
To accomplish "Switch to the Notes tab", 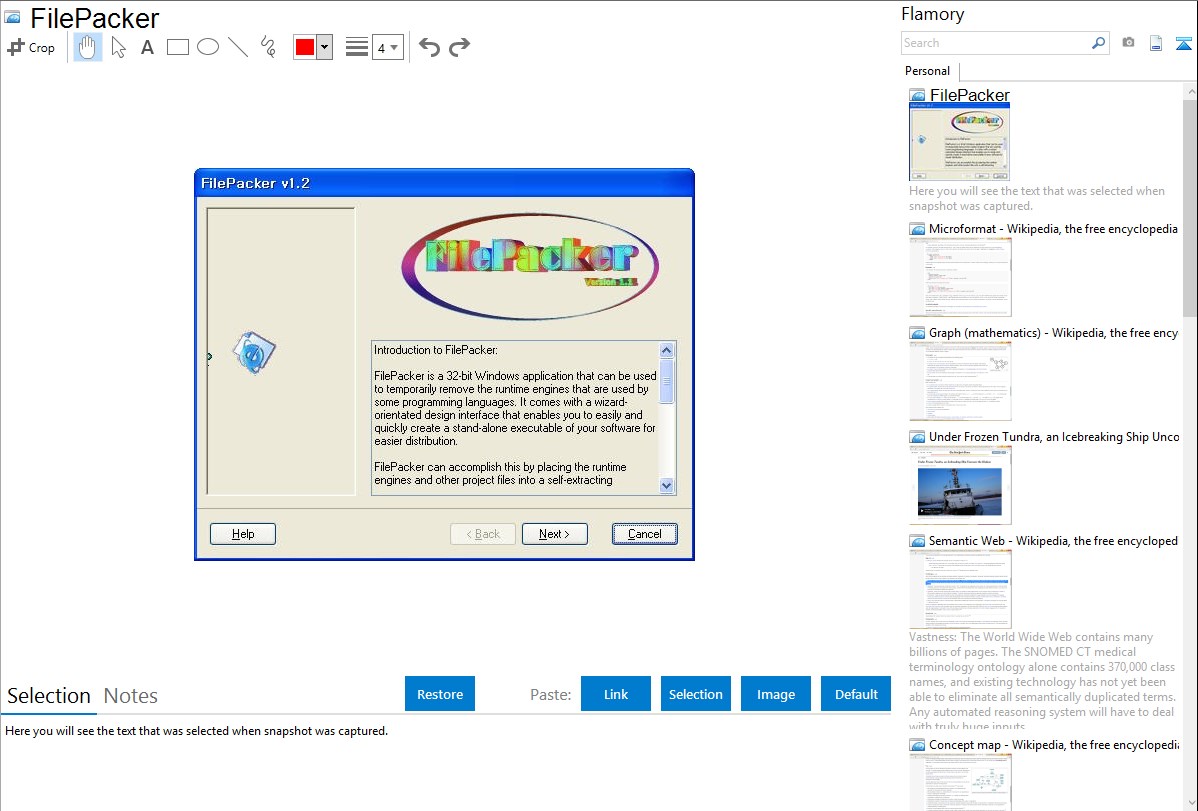I will (131, 696).
